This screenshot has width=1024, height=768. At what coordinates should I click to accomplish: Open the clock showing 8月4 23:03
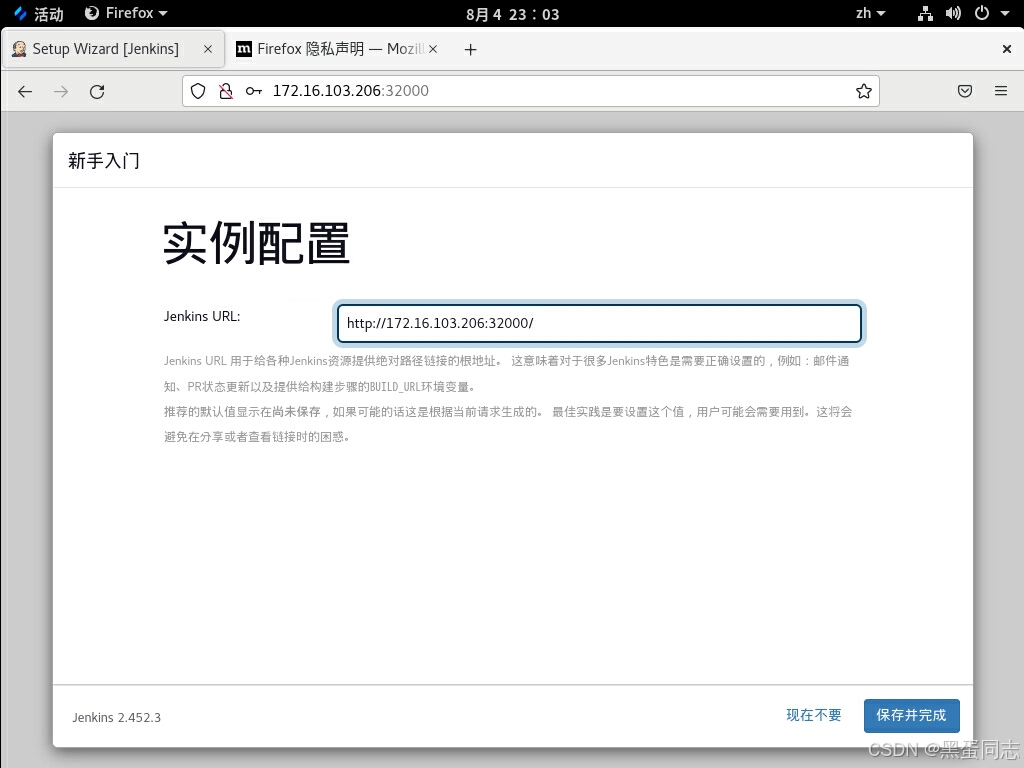(x=513, y=14)
